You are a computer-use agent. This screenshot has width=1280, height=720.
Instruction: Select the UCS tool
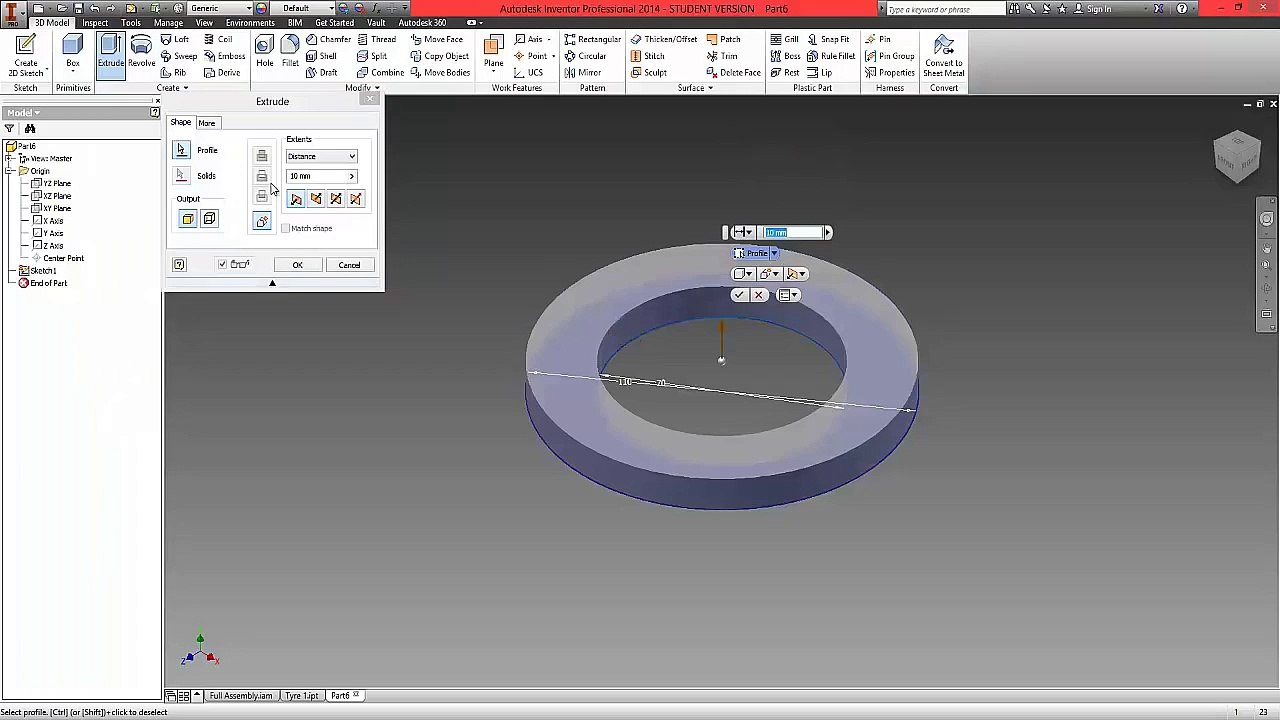[528, 73]
